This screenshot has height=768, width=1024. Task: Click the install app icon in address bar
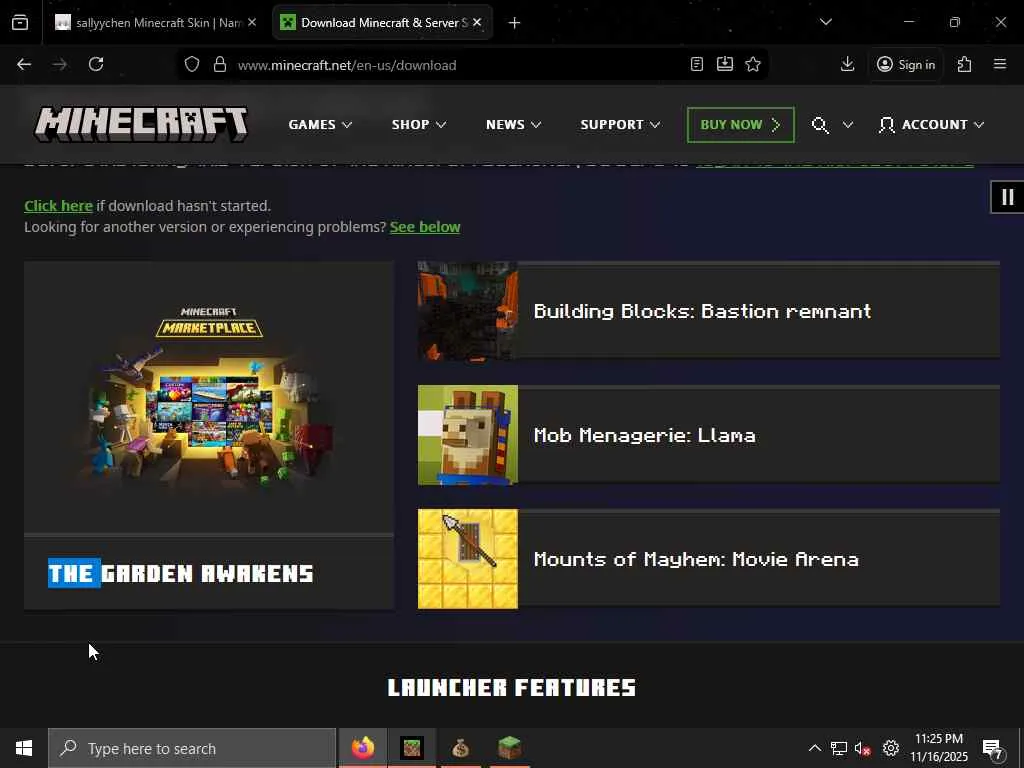[x=725, y=64]
